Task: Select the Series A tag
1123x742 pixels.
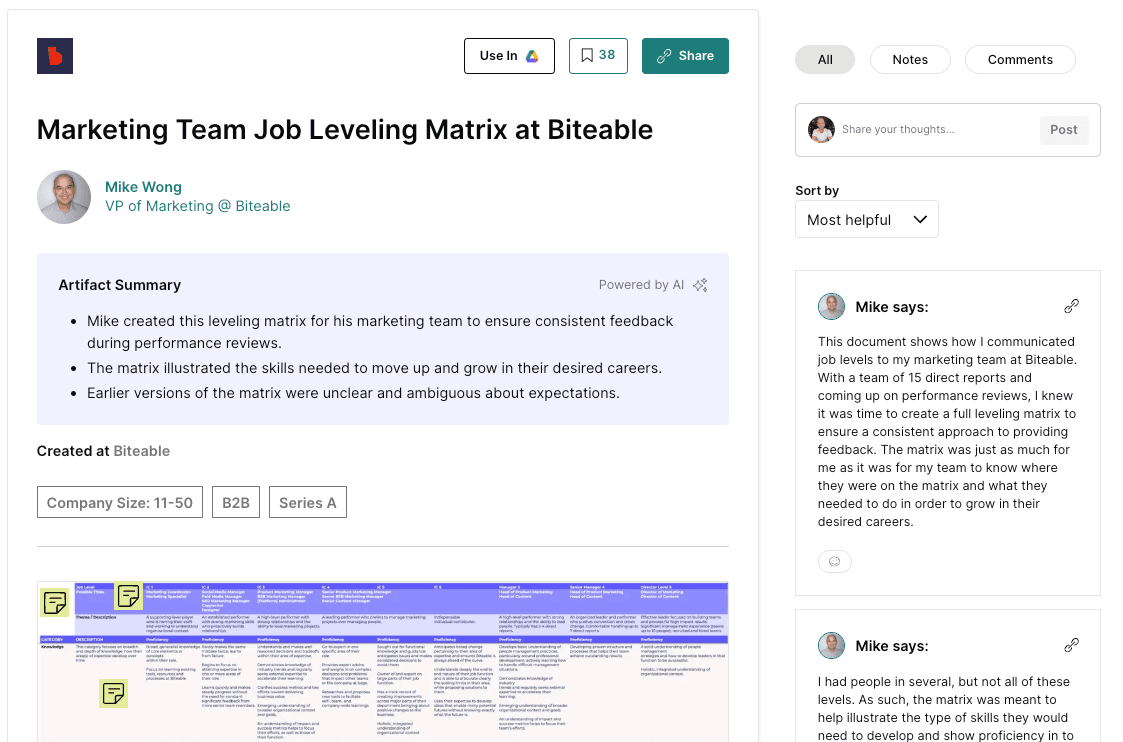Action: [x=308, y=503]
